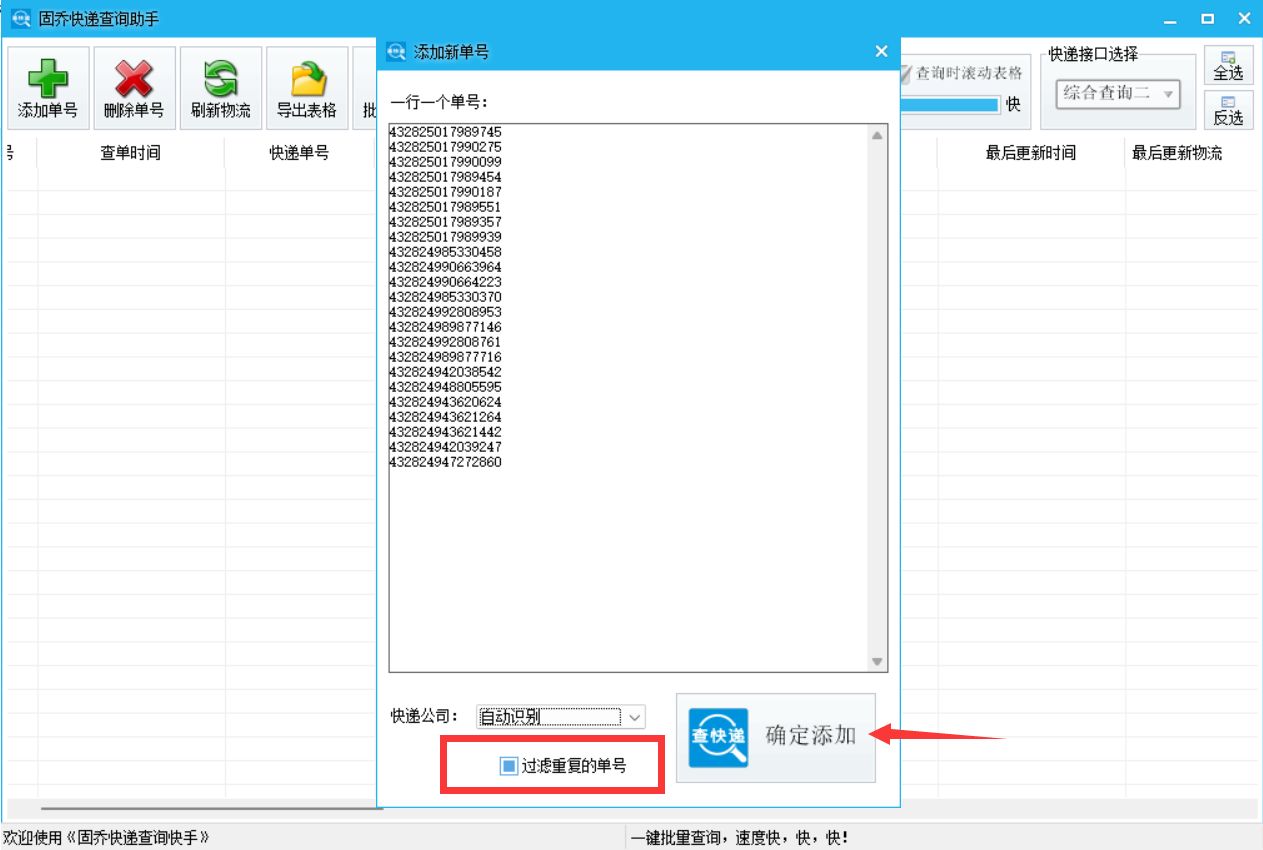Click the 查快递 logo on the confirm button
The image size is (1263, 850).
point(718,737)
